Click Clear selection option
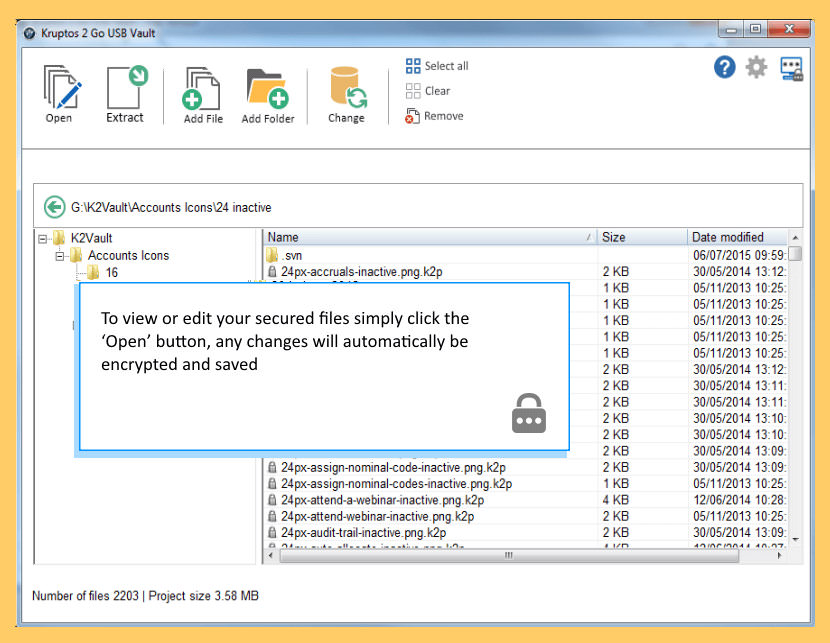Screen dimensions: 830x643 point(428,91)
